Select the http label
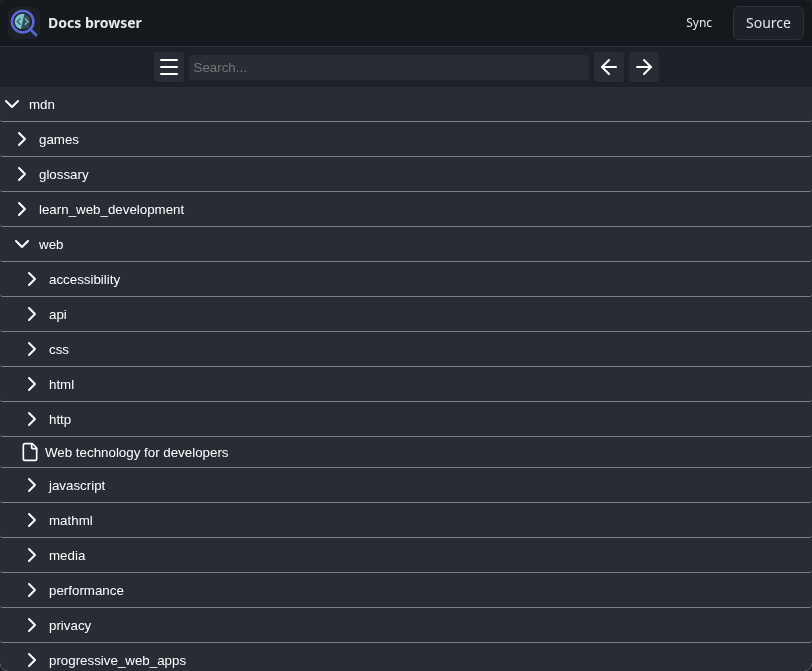 point(60,420)
